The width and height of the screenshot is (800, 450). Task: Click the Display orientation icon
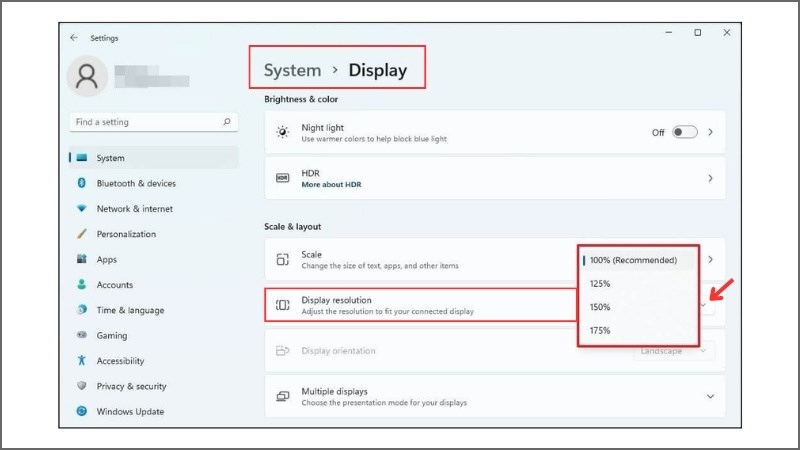[282, 351]
